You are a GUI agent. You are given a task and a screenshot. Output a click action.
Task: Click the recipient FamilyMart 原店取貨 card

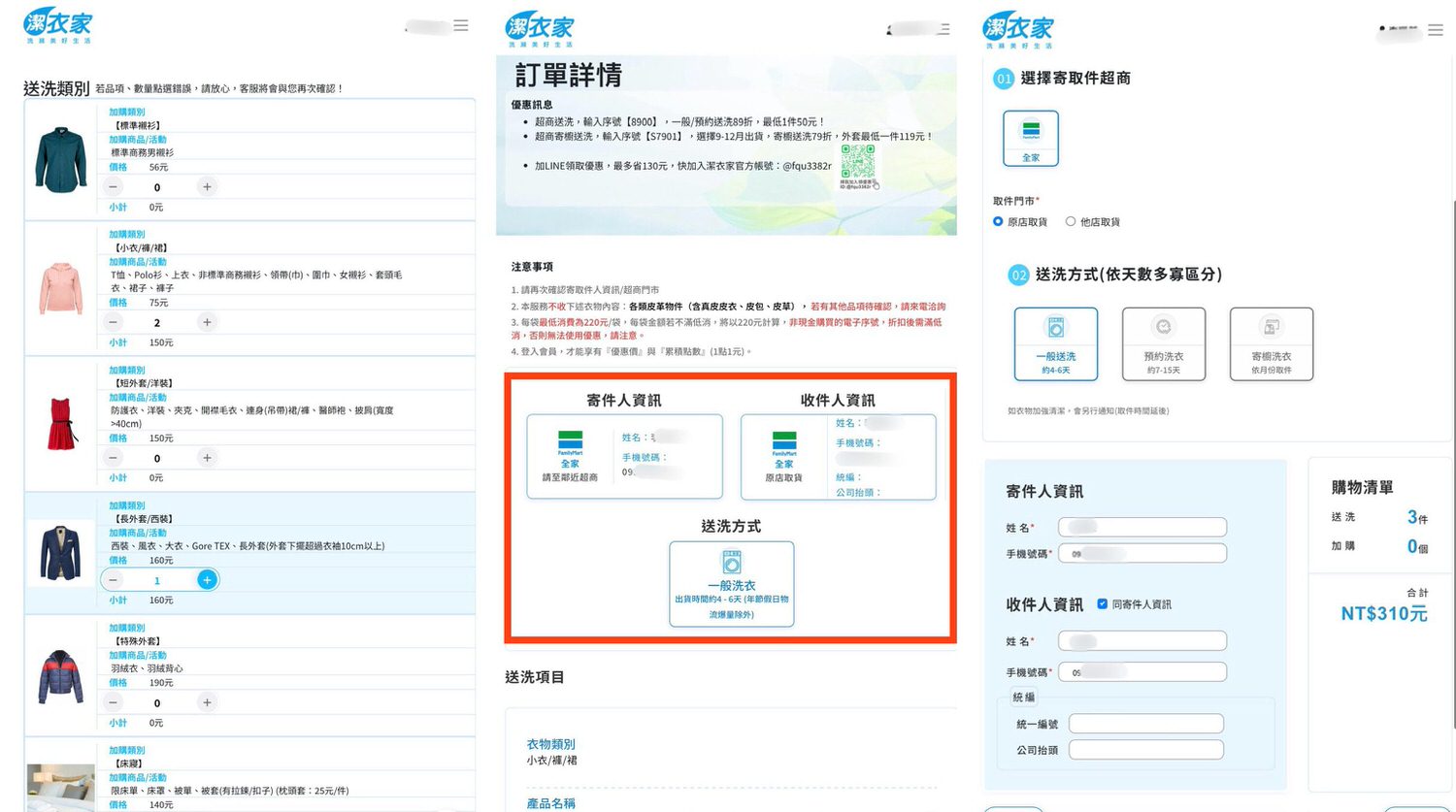839,457
